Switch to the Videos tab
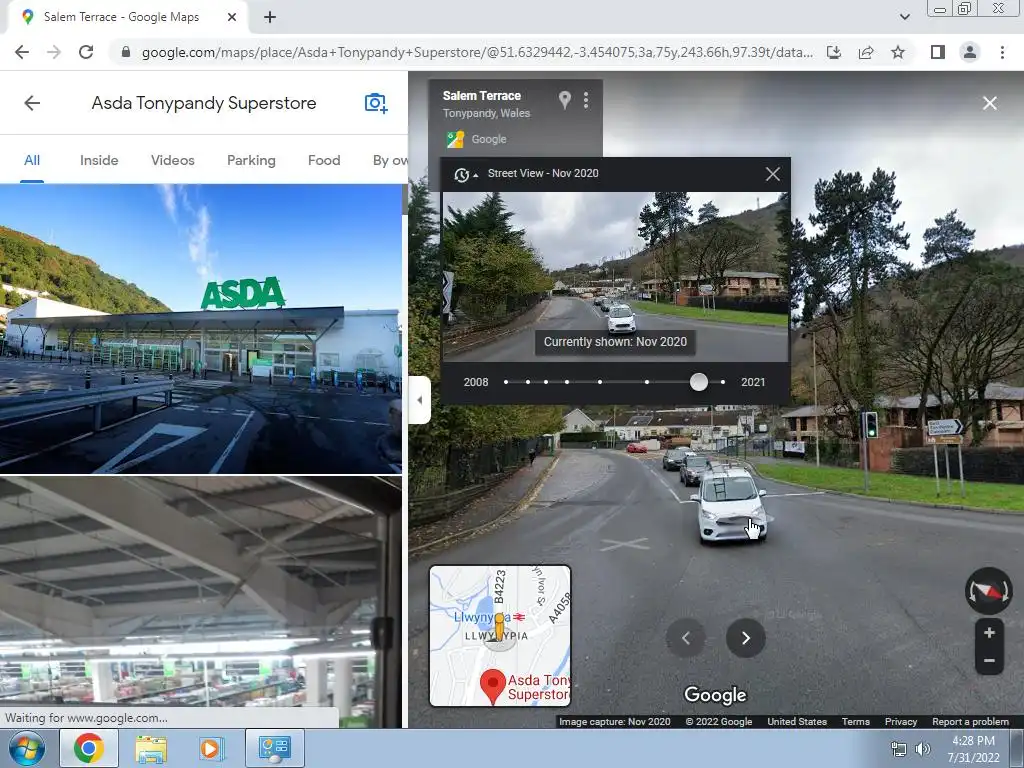Screen dimensions: 1024x768 click(172, 160)
